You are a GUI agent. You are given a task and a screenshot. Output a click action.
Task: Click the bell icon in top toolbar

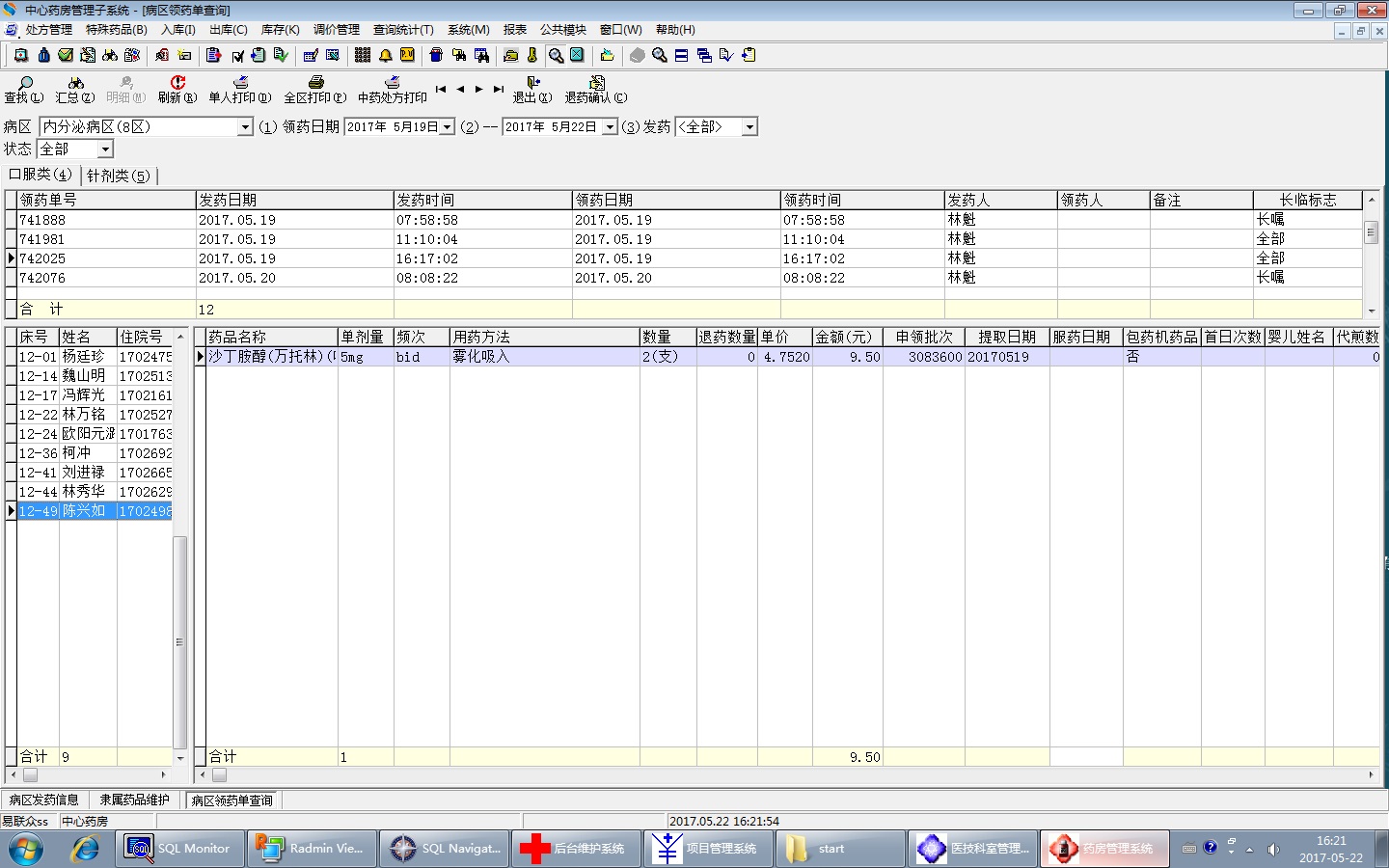[x=385, y=55]
